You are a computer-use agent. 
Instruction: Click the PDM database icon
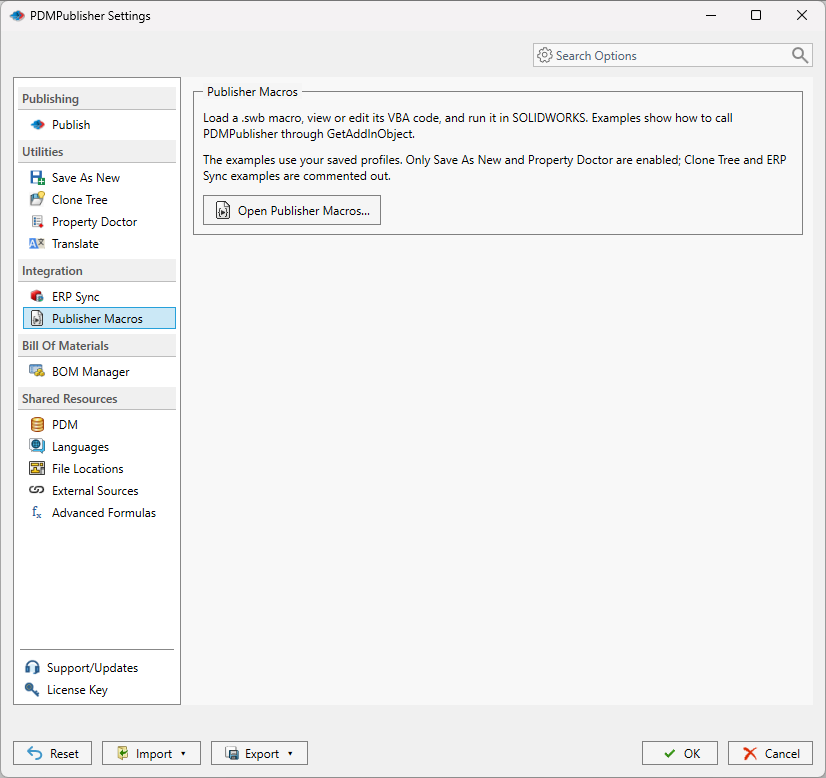click(x=37, y=425)
